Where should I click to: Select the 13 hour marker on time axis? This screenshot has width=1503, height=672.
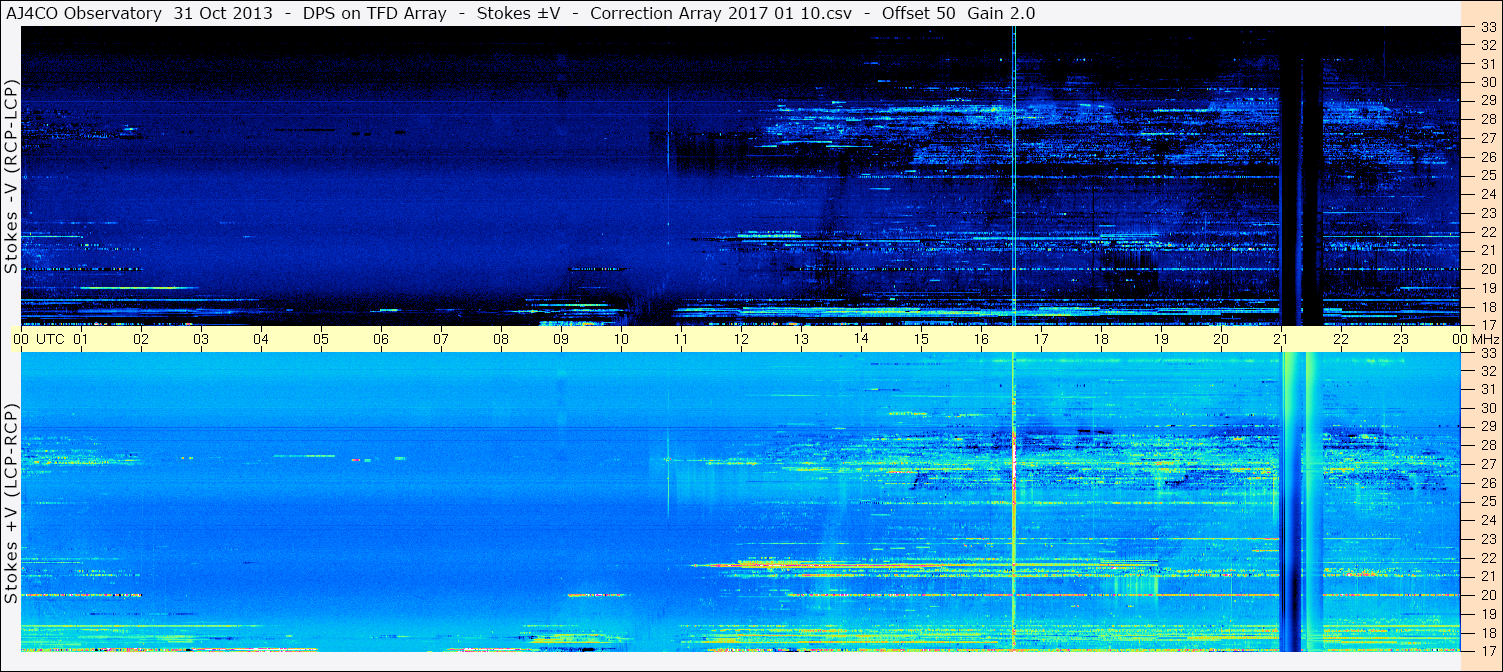coord(801,339)
